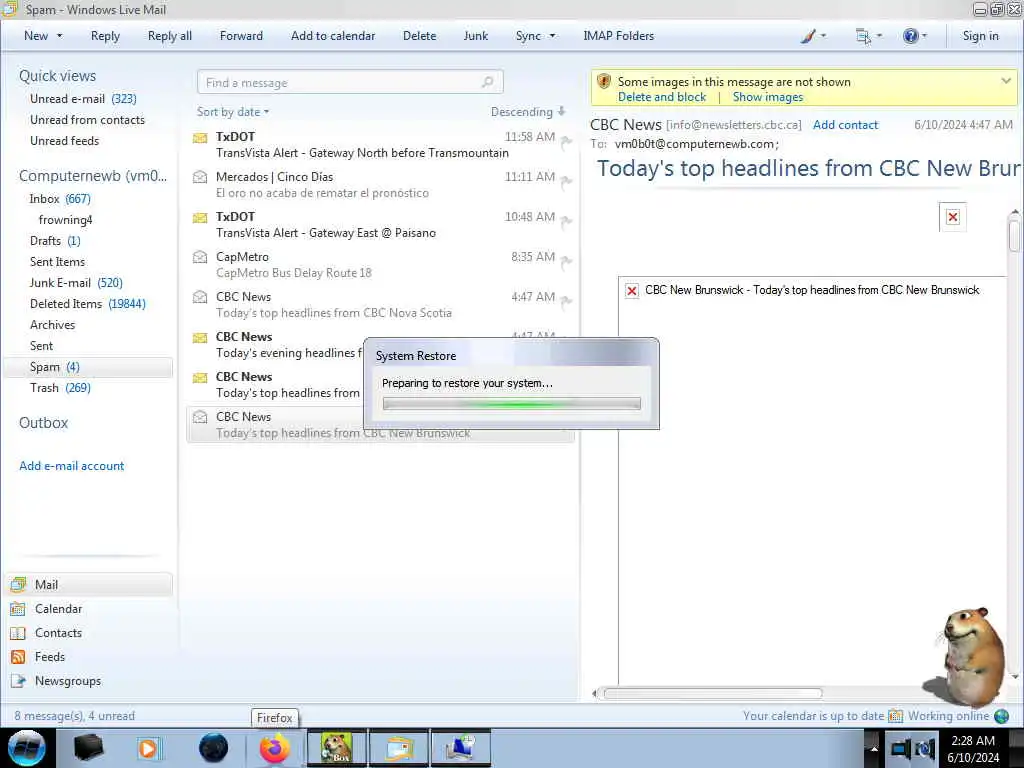This screenshot has width=1024, height=768.
Task: Open IMAP Folders
Action: click(618, 36)
